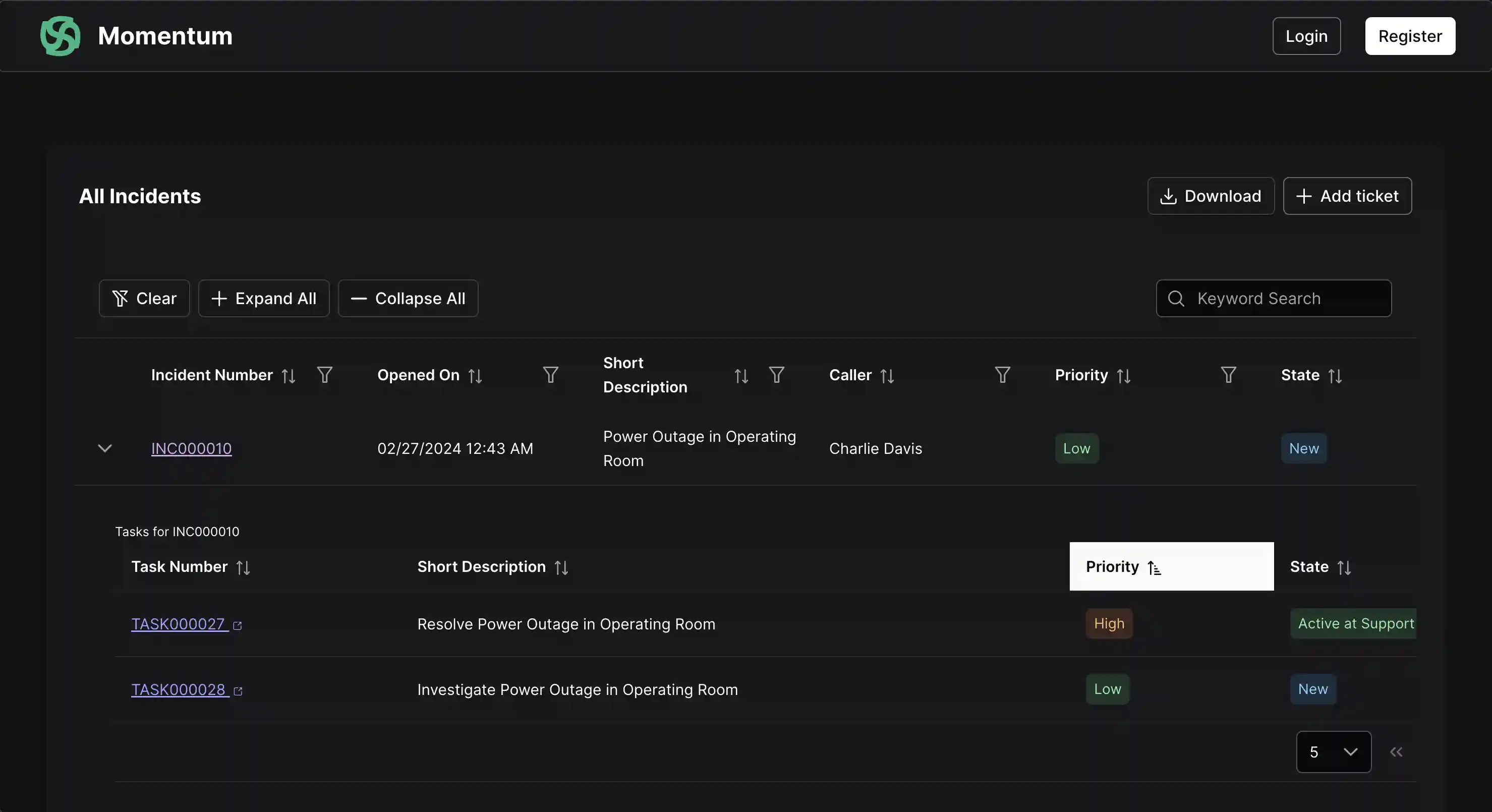This screenshot has width=1492, height=812.
Task: Open the INC000010 incident link
Action: (x=191, y=448)
